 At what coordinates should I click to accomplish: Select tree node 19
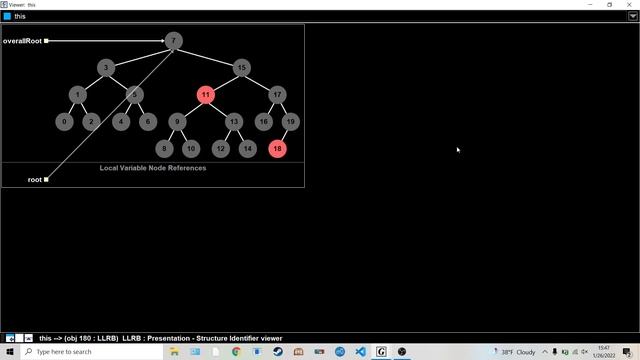(291, 122)
